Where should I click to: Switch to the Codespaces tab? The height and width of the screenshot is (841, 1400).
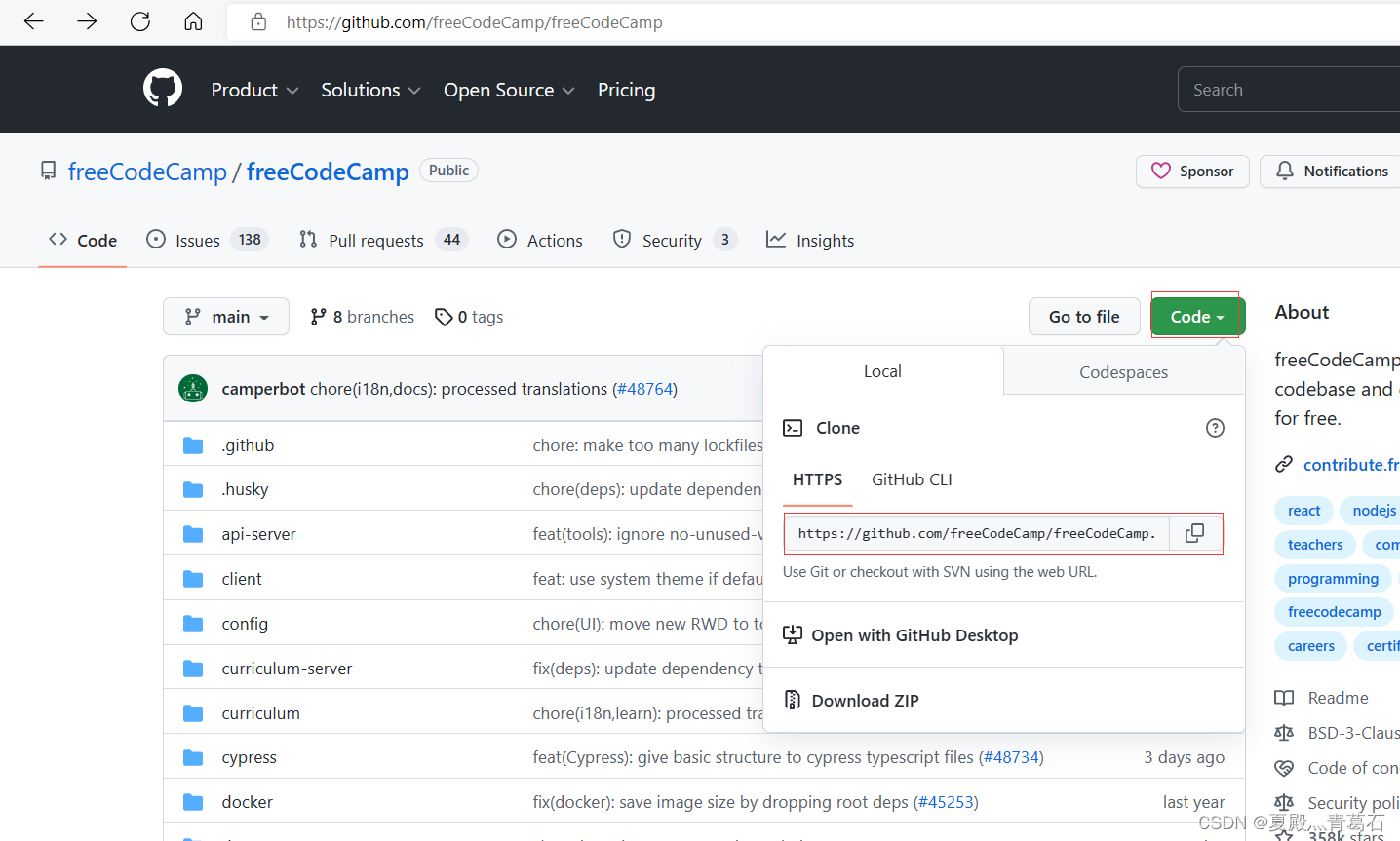pos(1123,371)
